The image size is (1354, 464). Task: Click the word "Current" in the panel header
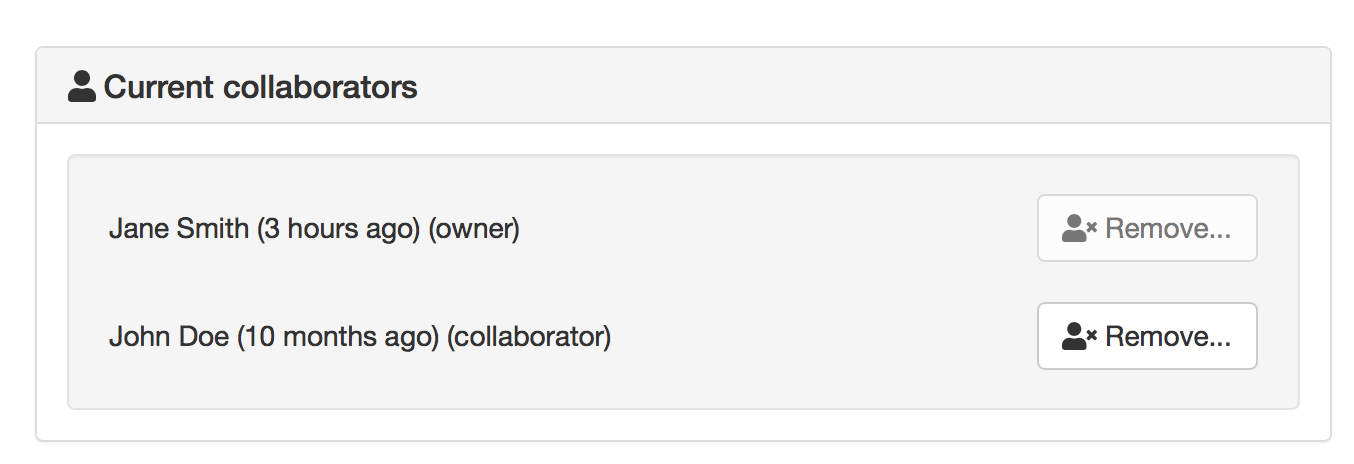(x=159, y=88)
